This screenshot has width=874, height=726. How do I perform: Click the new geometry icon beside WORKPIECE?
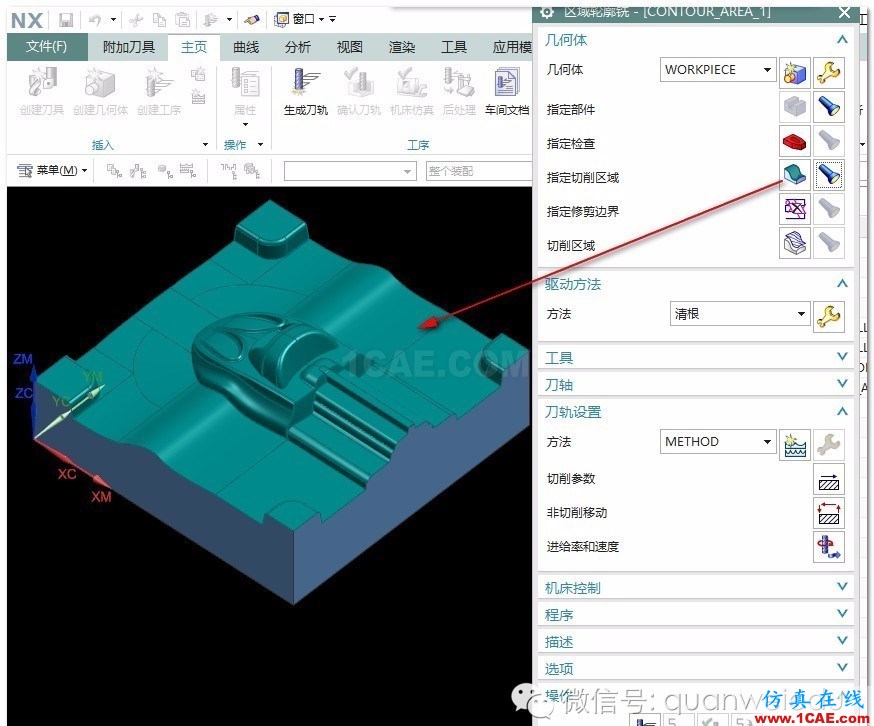coord(795,72)
